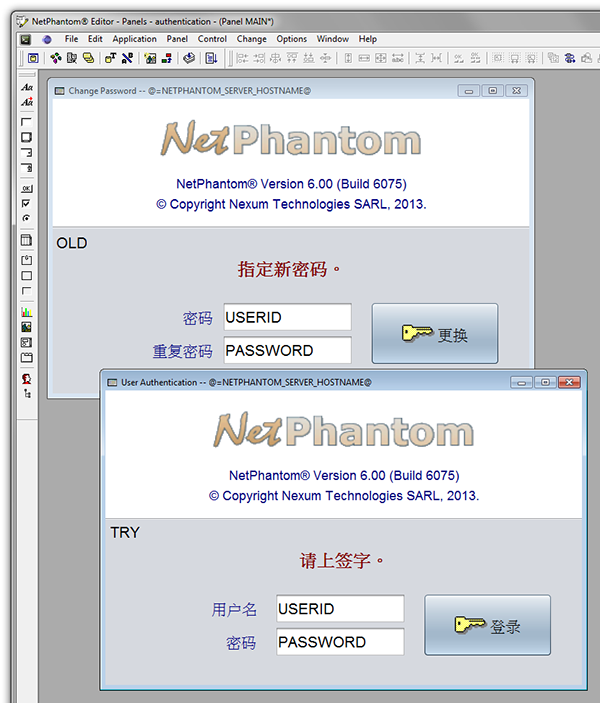Open the File menu

pos(71,39)
